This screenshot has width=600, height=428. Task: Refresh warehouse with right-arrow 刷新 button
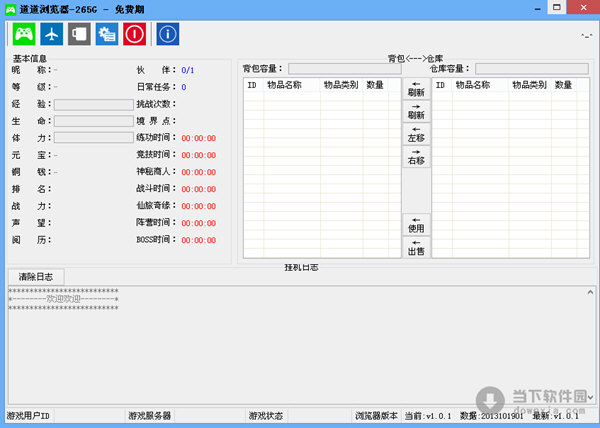pos(416,111)
